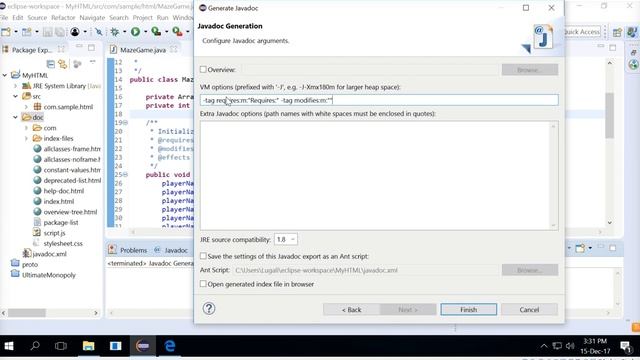Select the MazeGame.java editor tab

[143, 50]
